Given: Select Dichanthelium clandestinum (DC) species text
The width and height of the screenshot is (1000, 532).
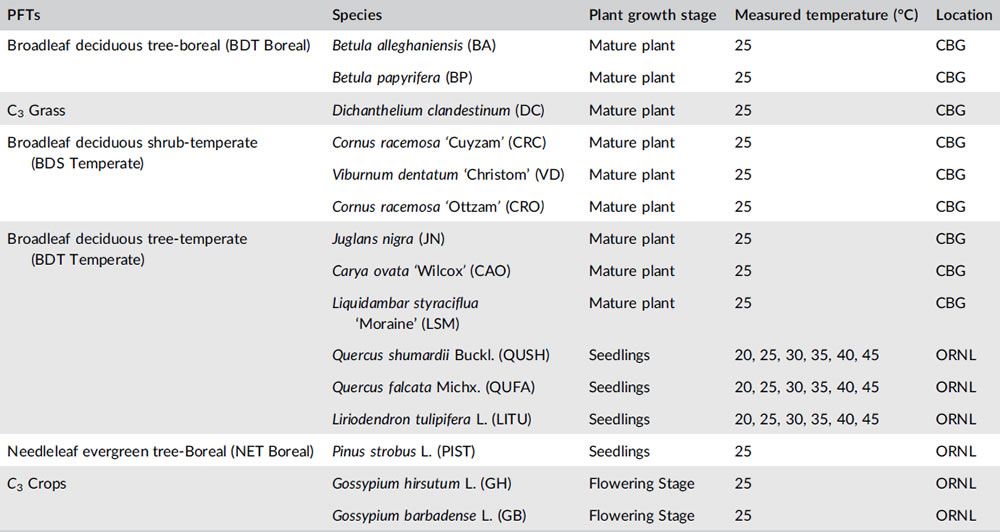Looking at the screenshot, I should 436,110.
